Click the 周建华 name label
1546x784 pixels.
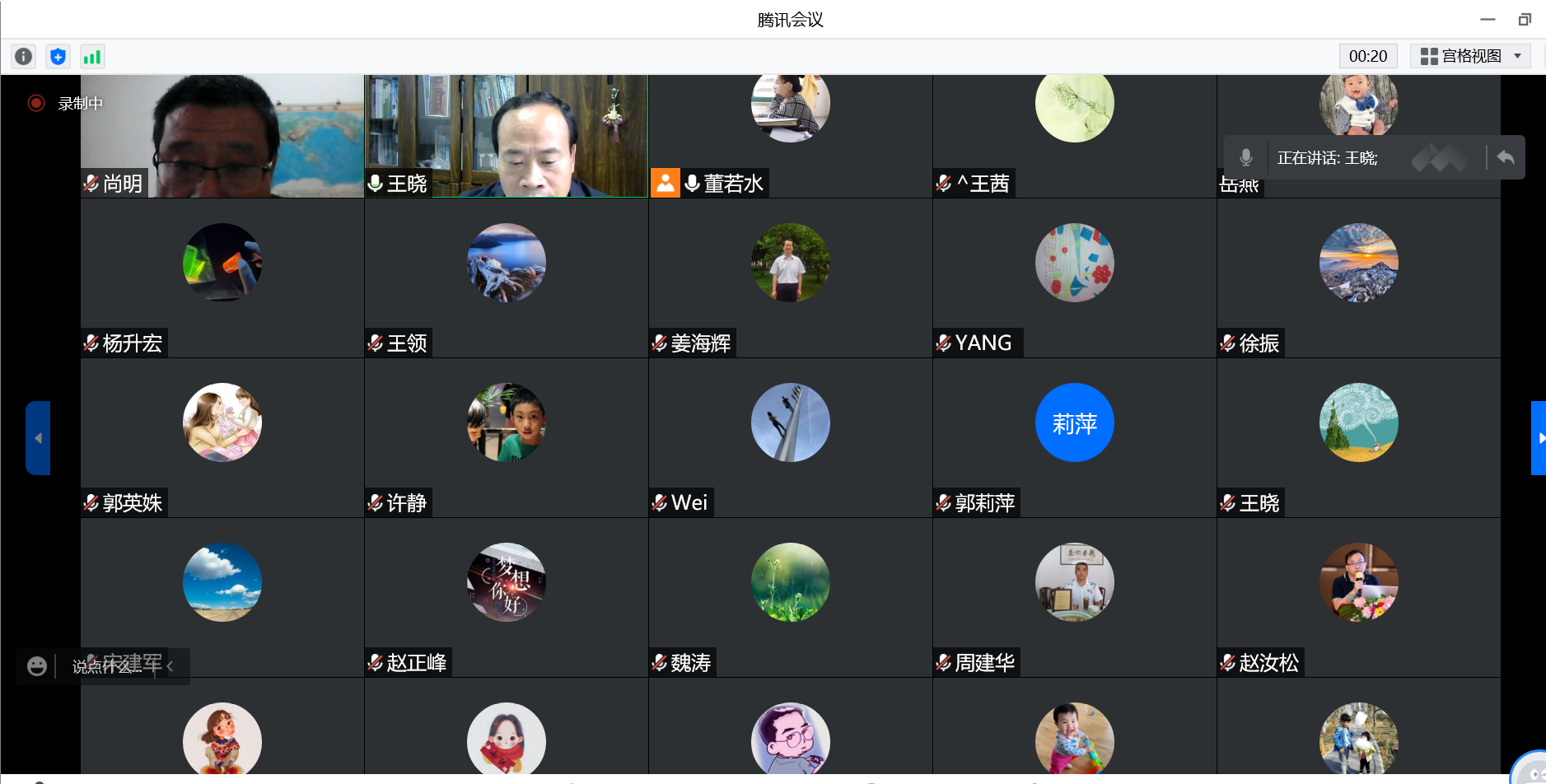click(985, 663)
